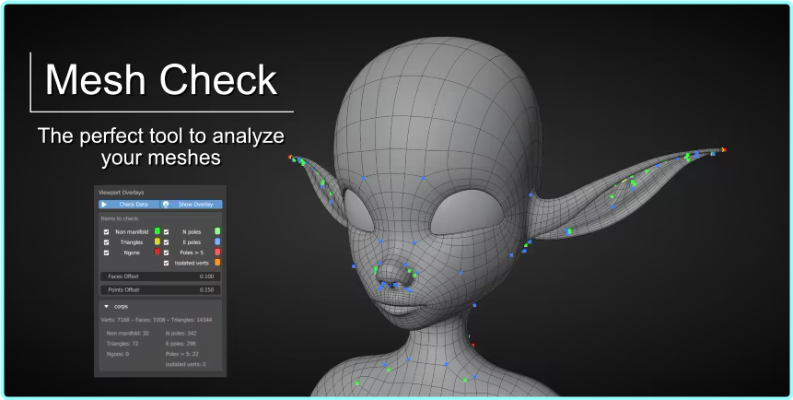Open the red Poles > 5 swatch

[x=217, y=252]
